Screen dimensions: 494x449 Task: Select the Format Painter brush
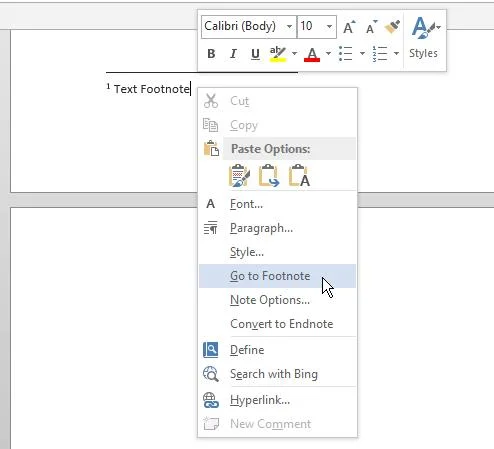[x=392, y=27]
